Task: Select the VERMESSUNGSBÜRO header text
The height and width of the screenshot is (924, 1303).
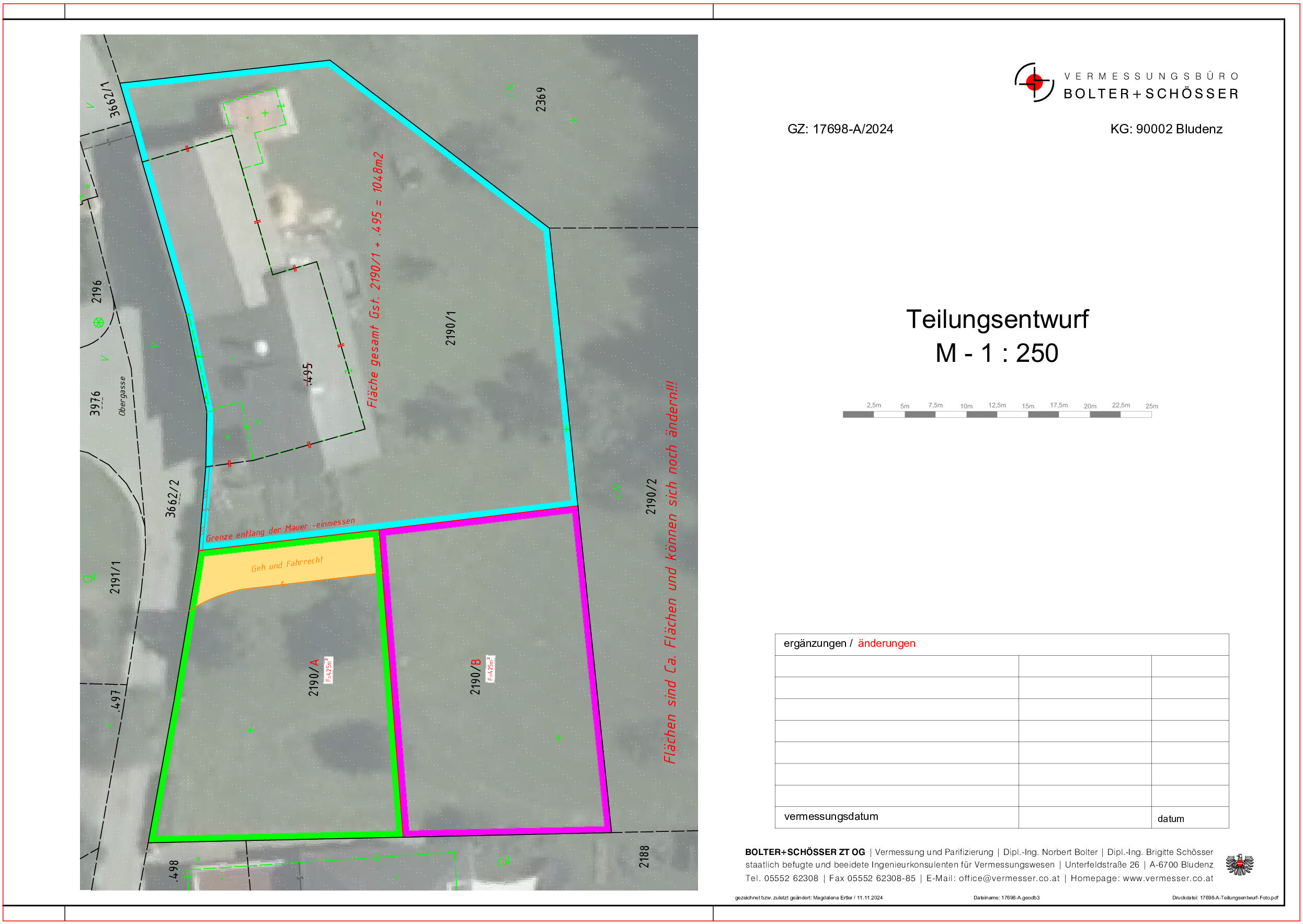Action: pos(1151,76)
